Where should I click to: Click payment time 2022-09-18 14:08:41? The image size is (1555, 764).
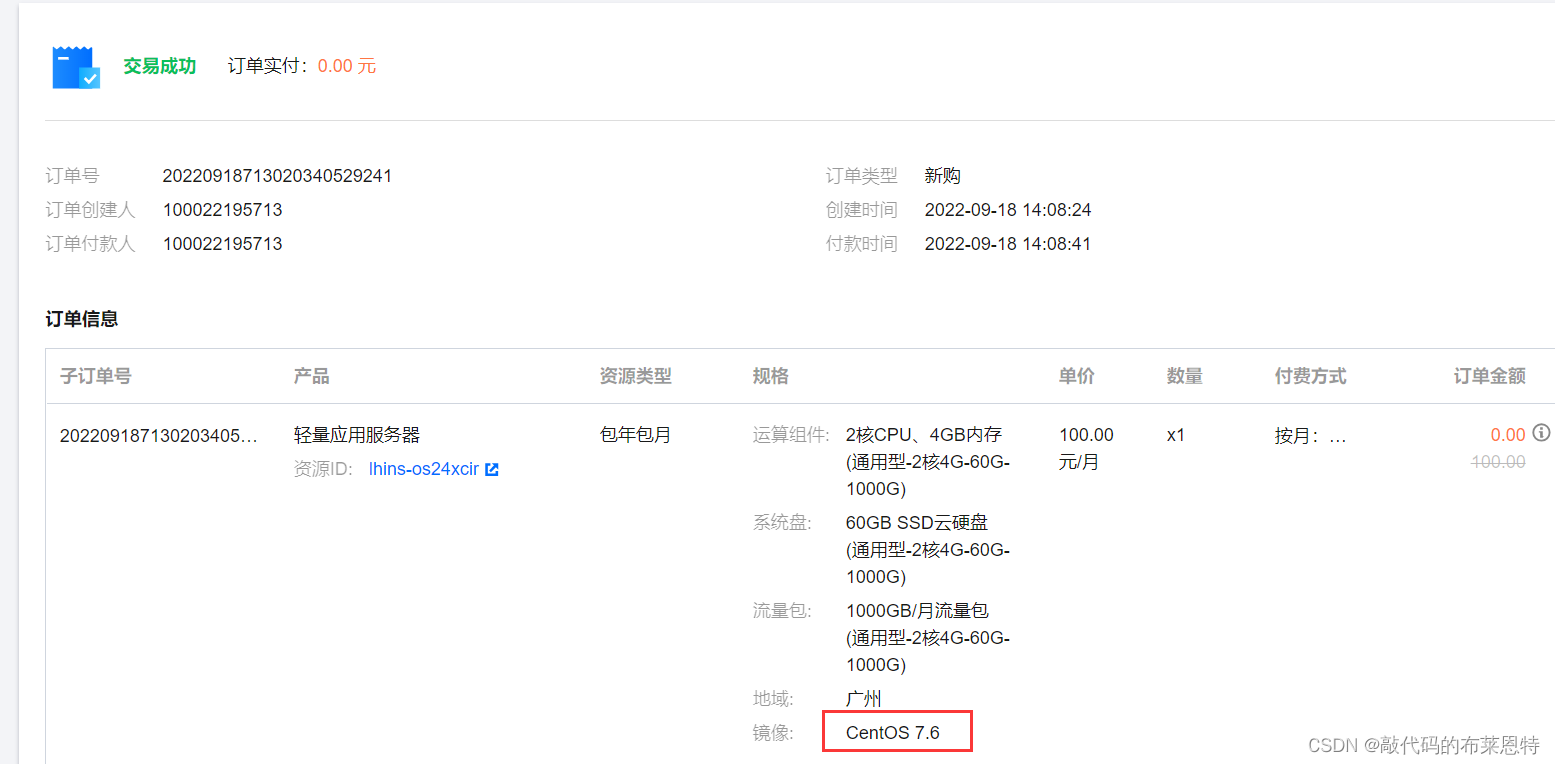click(x=1008, y=244)
